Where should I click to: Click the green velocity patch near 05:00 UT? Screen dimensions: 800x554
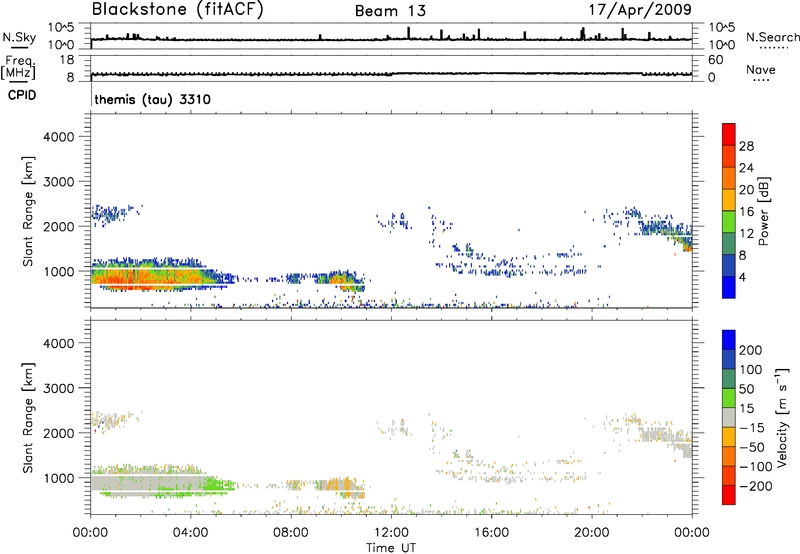pyautogui.click(x=218, y=485)
